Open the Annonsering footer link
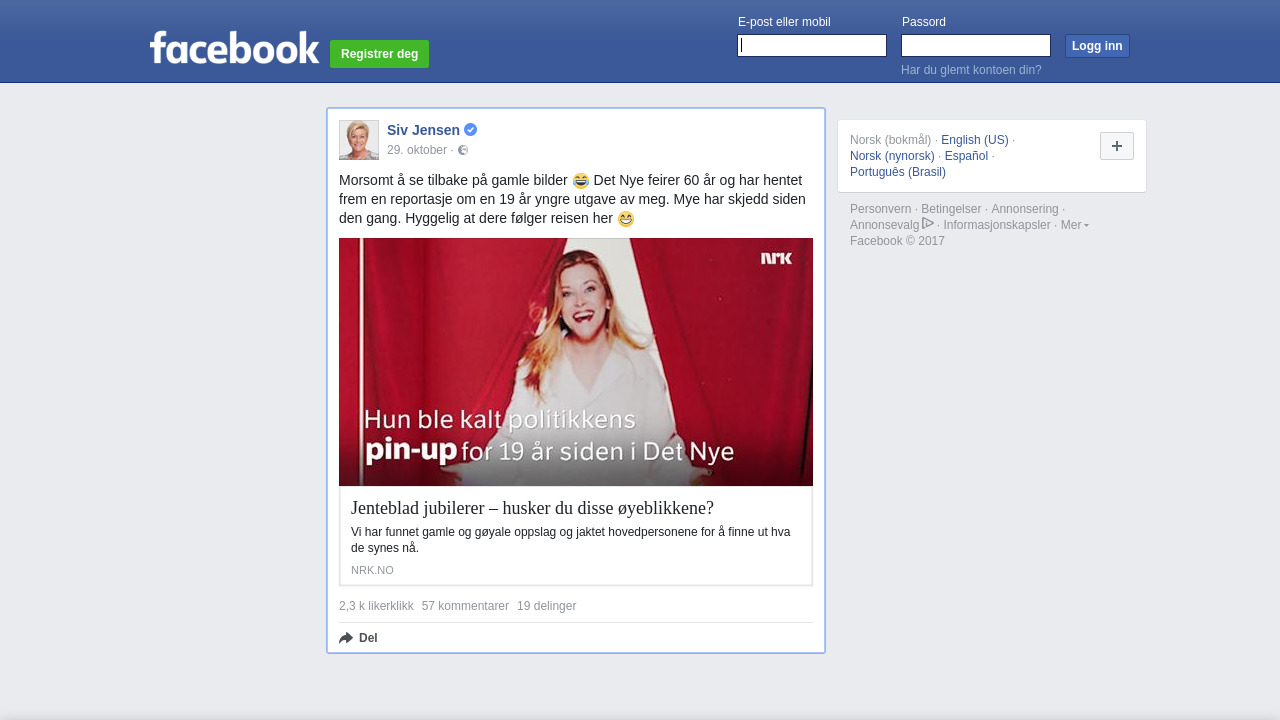The image size is (1280, 720). pyautogui.click(x=1024, y=209)
